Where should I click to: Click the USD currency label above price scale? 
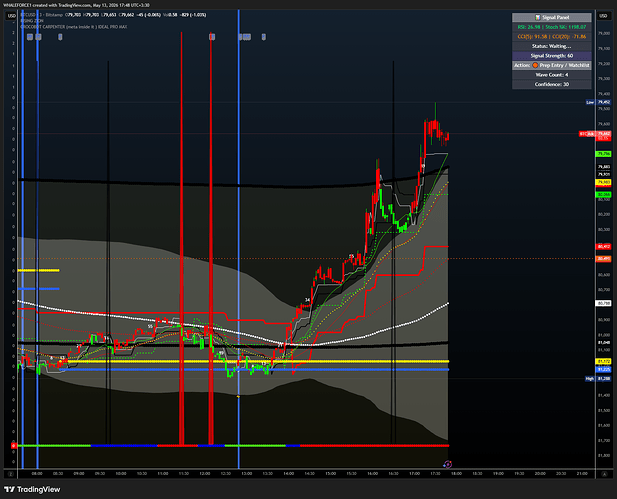[x=603, y=16]
